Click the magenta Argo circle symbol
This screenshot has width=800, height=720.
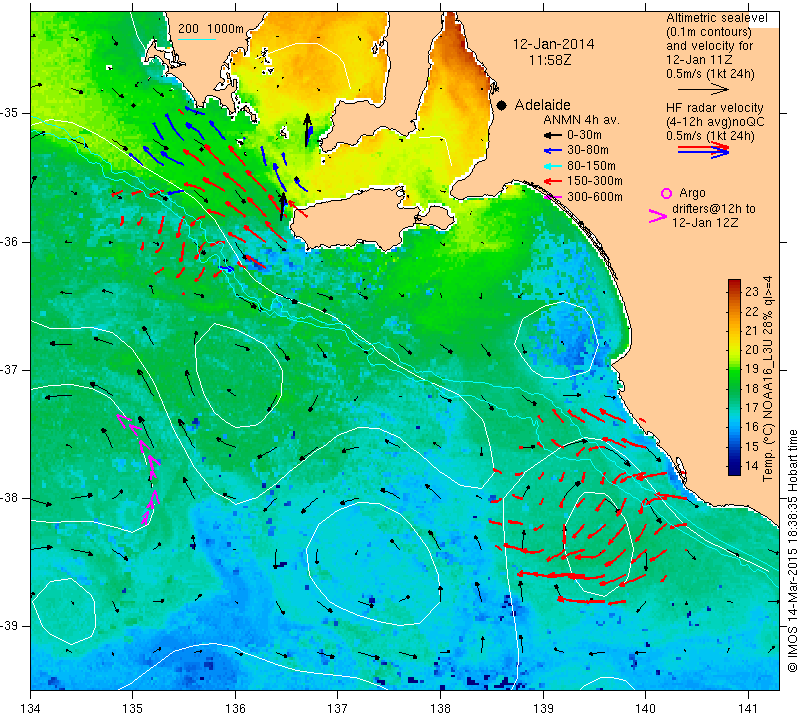[666, 193]
